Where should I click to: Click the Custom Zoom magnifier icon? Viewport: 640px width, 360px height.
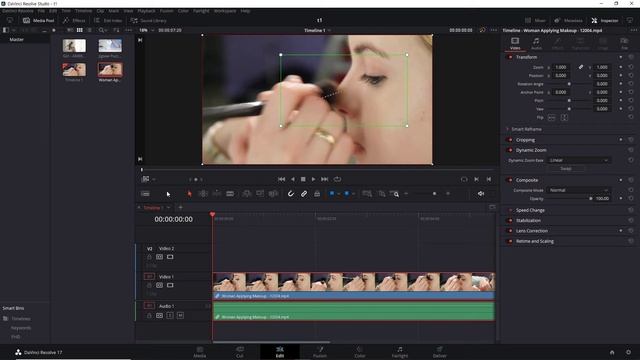point(395,194)
